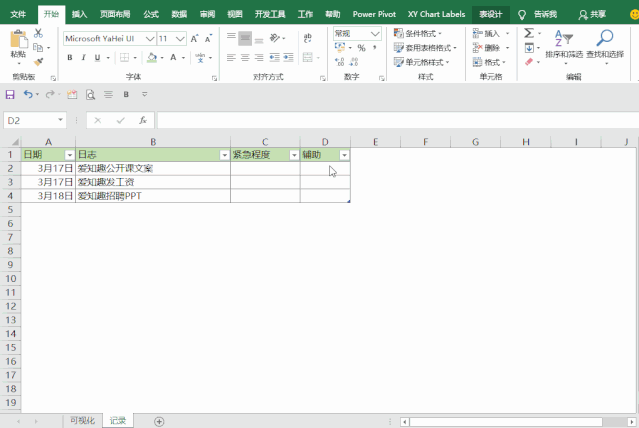Open 辅助 column filter dropdown
This screenshot has width=639, height=428.
pyautogui.click(x=344, y=155)
